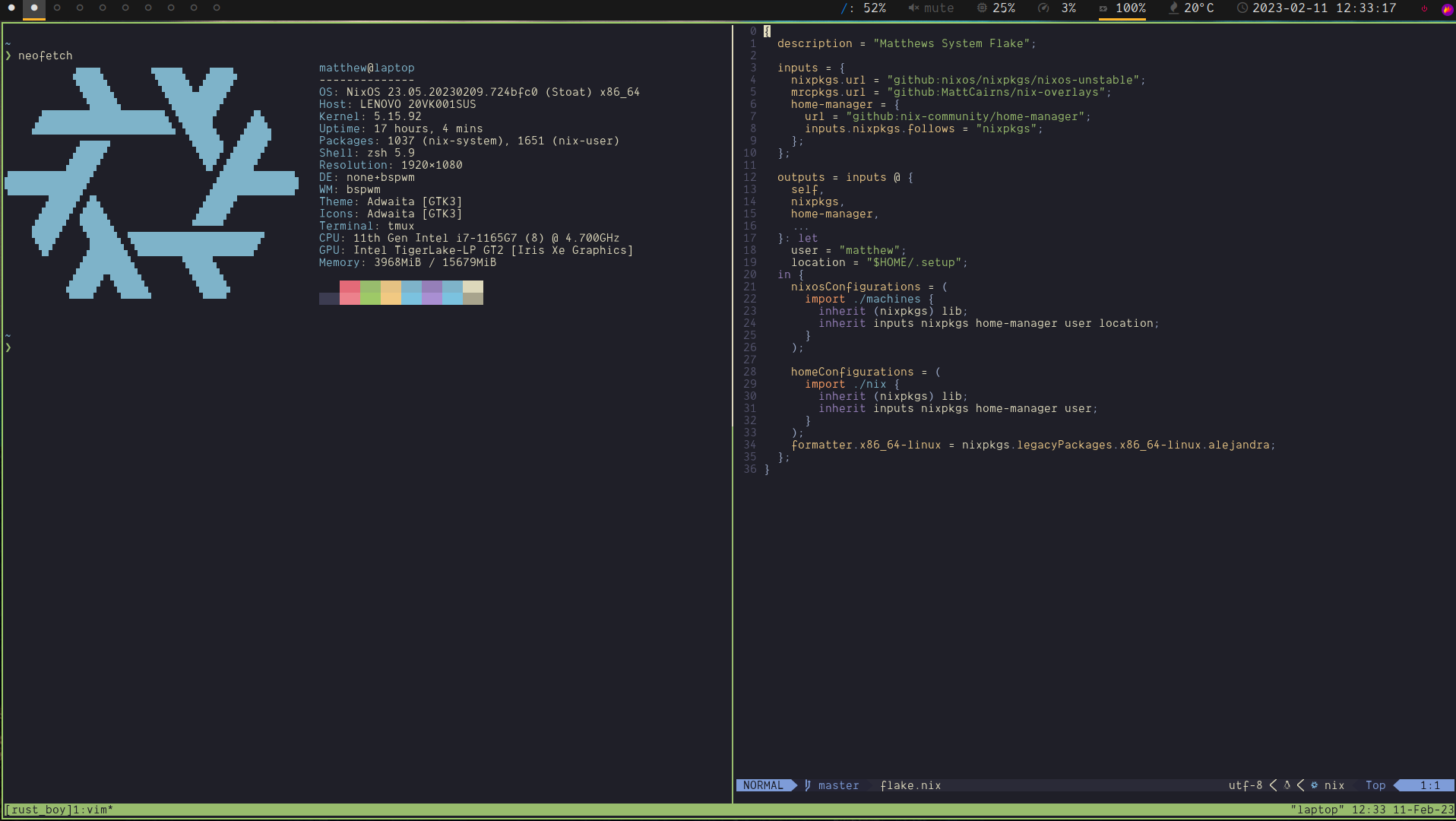The width and height of the screenshot is (1456, 821).
Task: Click the tmux window label 1:vim*
Action: (93, 810)
